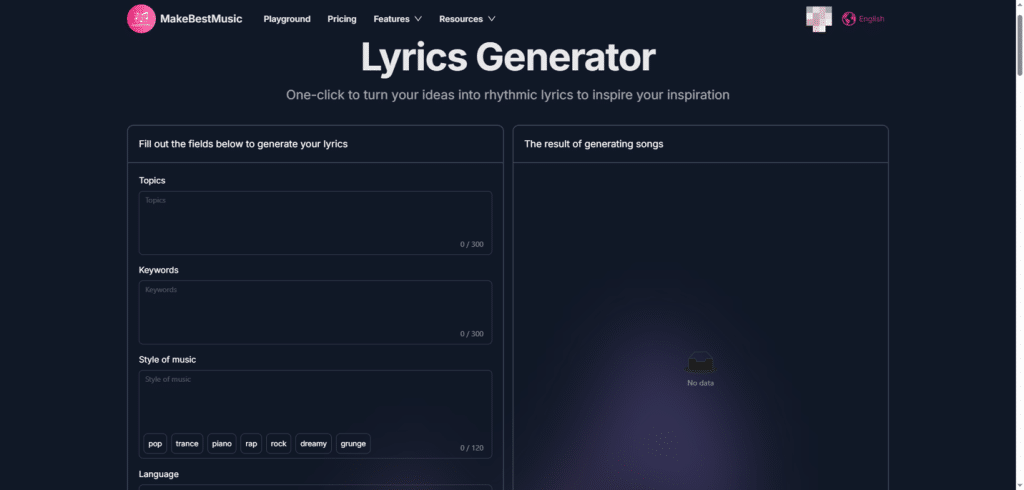Change language from English

[x=871, y=19]
